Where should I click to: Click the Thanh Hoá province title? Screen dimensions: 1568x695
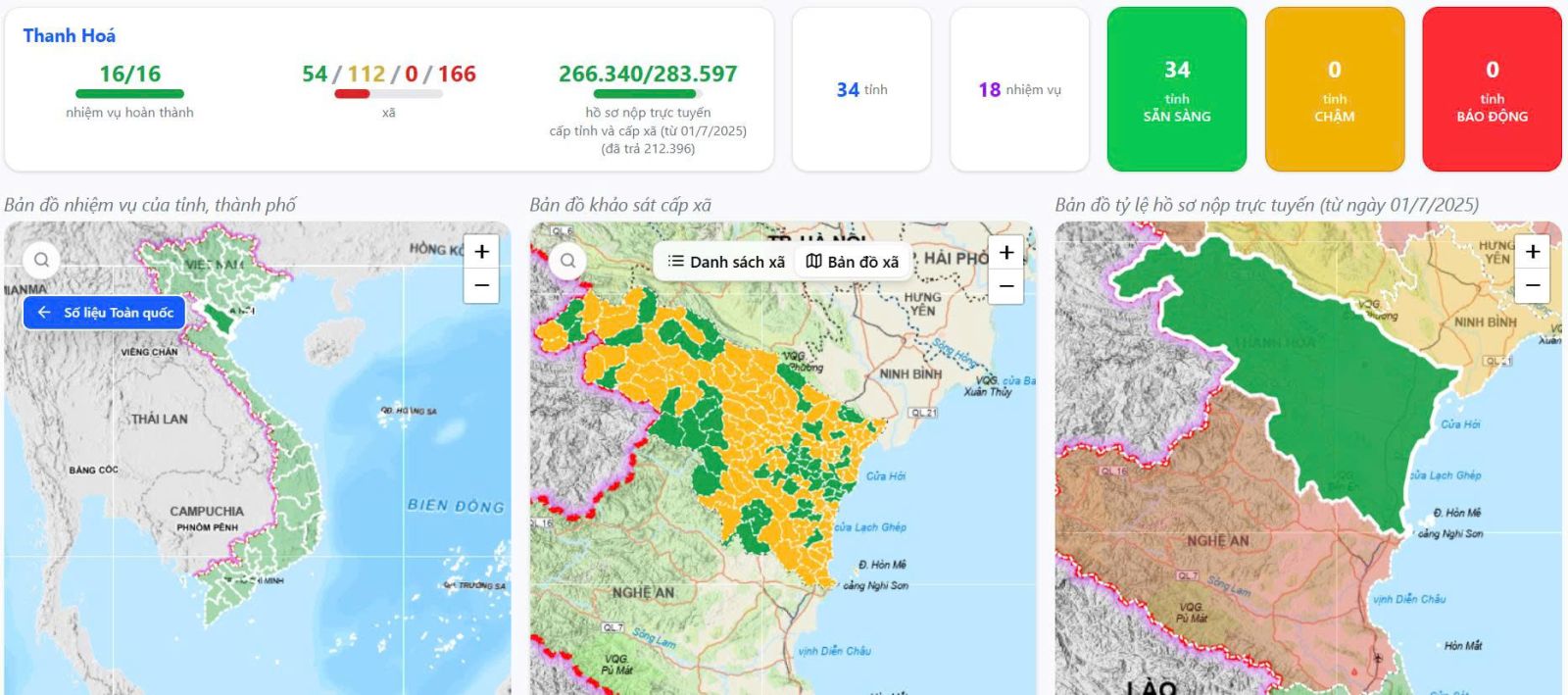[70, 36]
